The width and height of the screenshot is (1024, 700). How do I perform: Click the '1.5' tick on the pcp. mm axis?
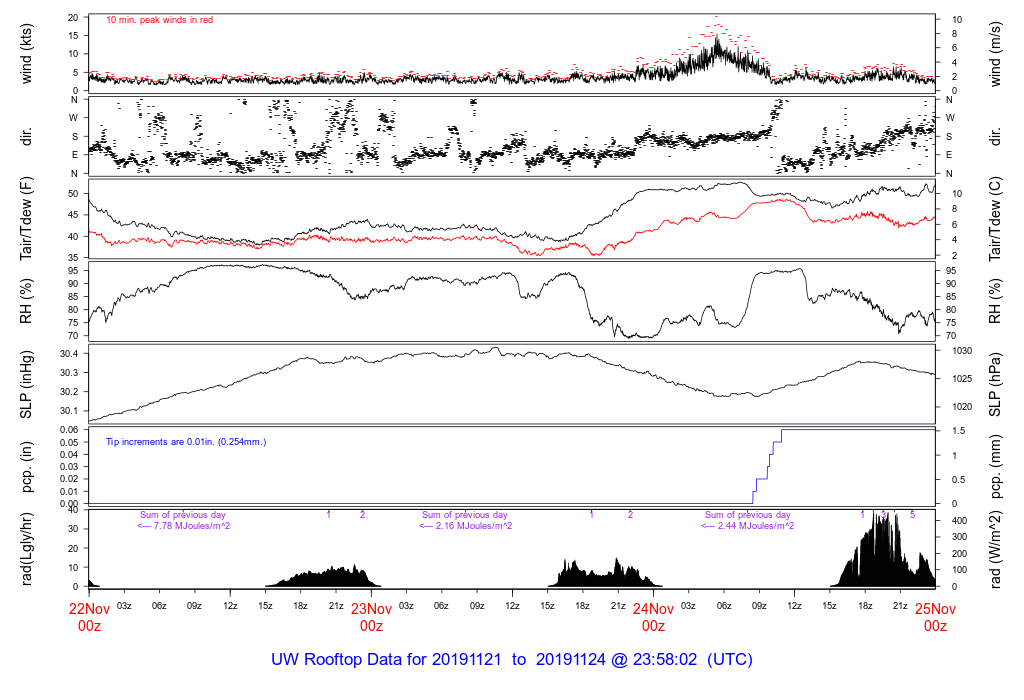click(x=959, y=431)
